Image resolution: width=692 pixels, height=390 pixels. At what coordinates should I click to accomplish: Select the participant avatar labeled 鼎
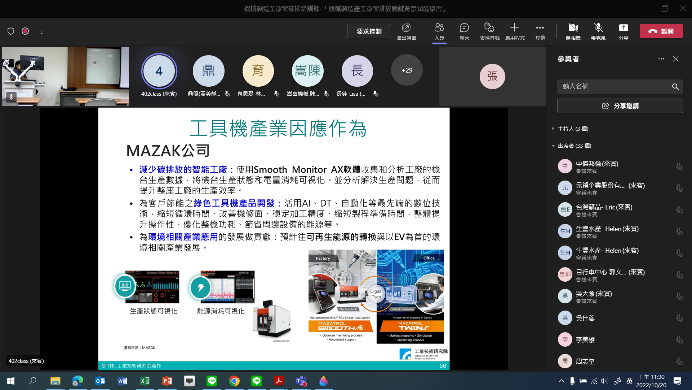pyautogui.click(x=209, y=71)
